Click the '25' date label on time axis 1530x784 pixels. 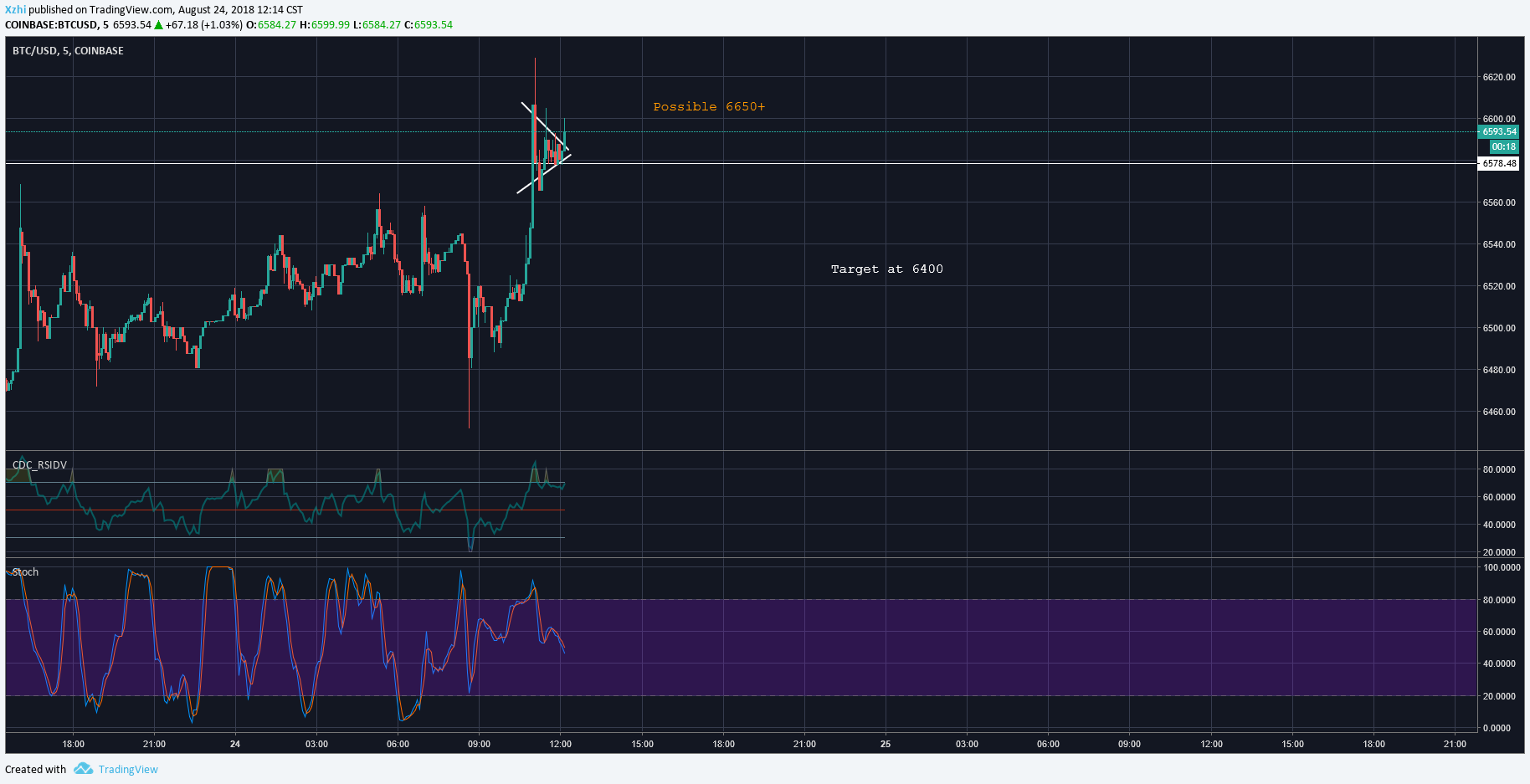click(886, 744)
